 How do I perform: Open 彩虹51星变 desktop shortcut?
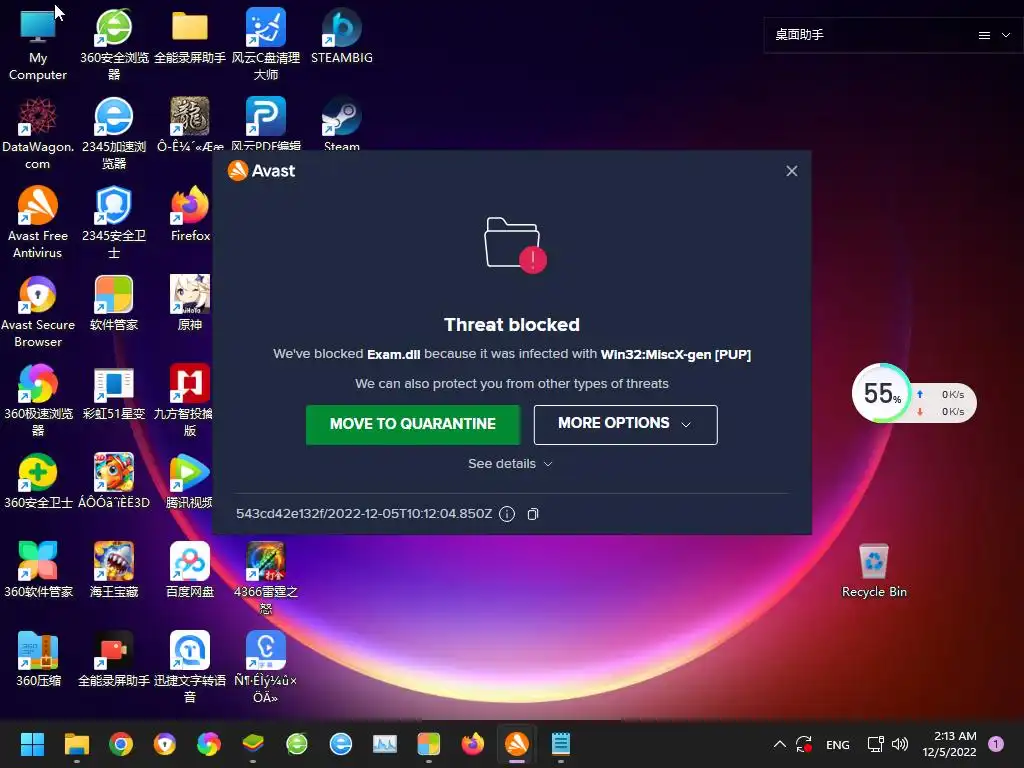pyautogui.click(x=114, y=392)
